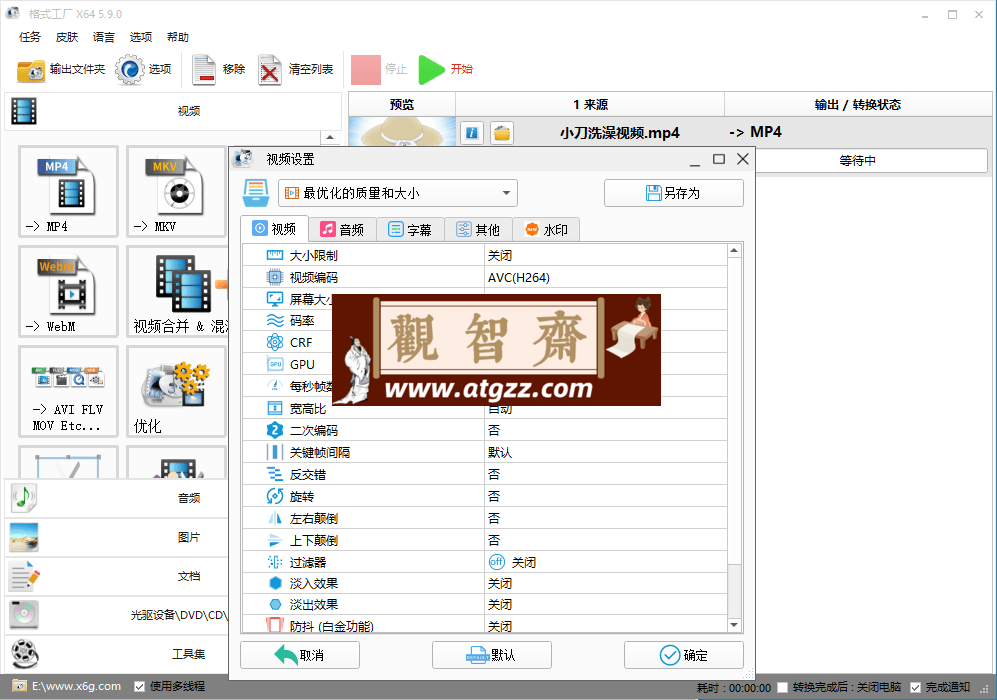The image size is (997, 700).
Task: Click the AVC(H264) video codec value
Action: pos(518,277)
